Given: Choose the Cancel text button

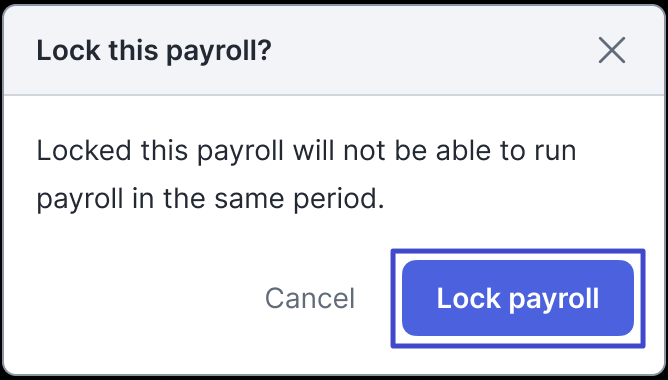Looking at the screenshot, I should point(310,298).
